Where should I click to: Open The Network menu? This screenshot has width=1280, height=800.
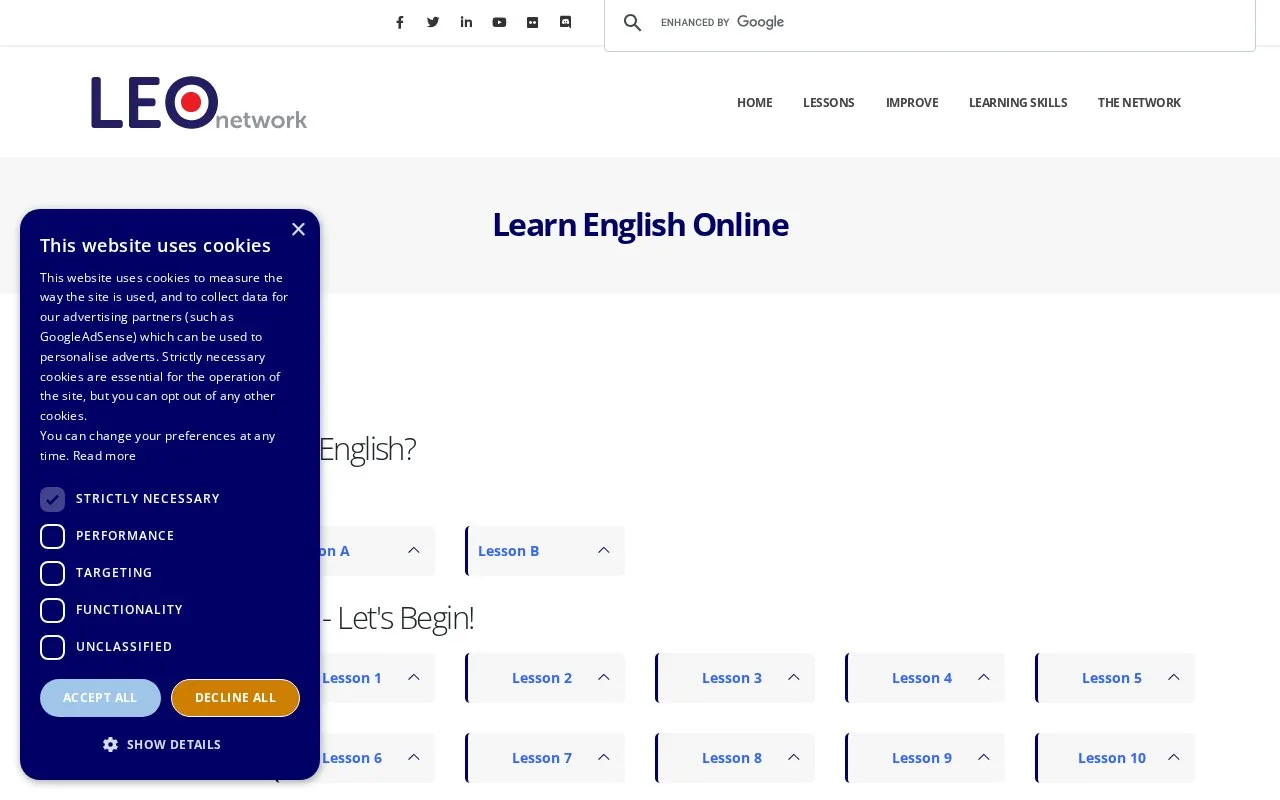coord(1139,103)
